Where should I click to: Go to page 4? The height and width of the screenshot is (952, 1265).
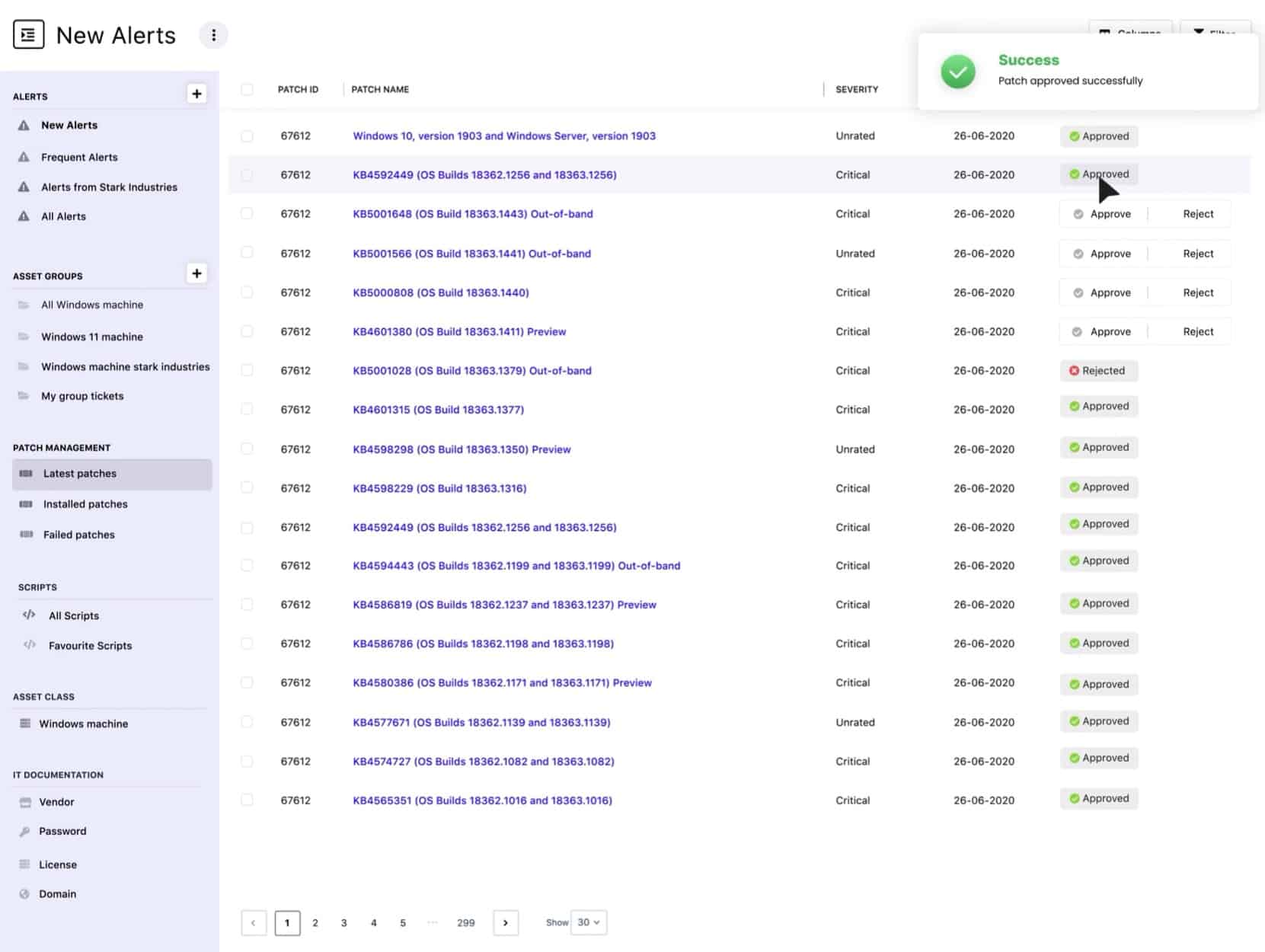pos(374,923)
